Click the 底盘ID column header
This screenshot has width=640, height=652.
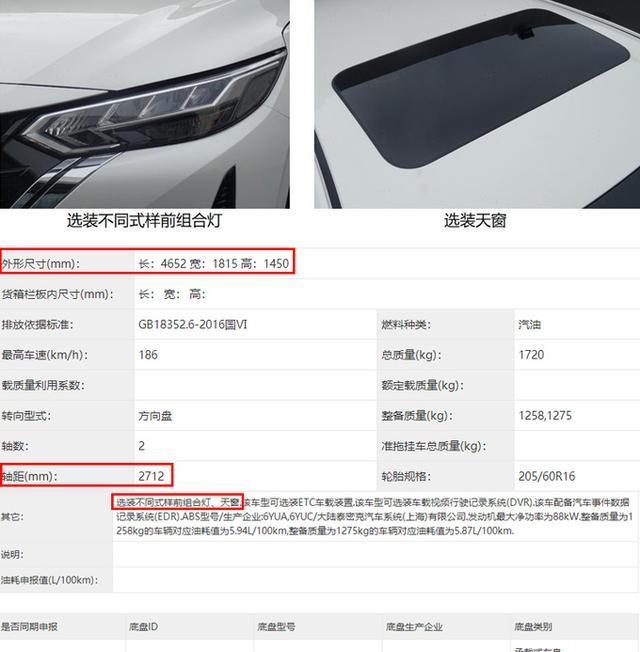pyautogui.click(x=143, y=627)
